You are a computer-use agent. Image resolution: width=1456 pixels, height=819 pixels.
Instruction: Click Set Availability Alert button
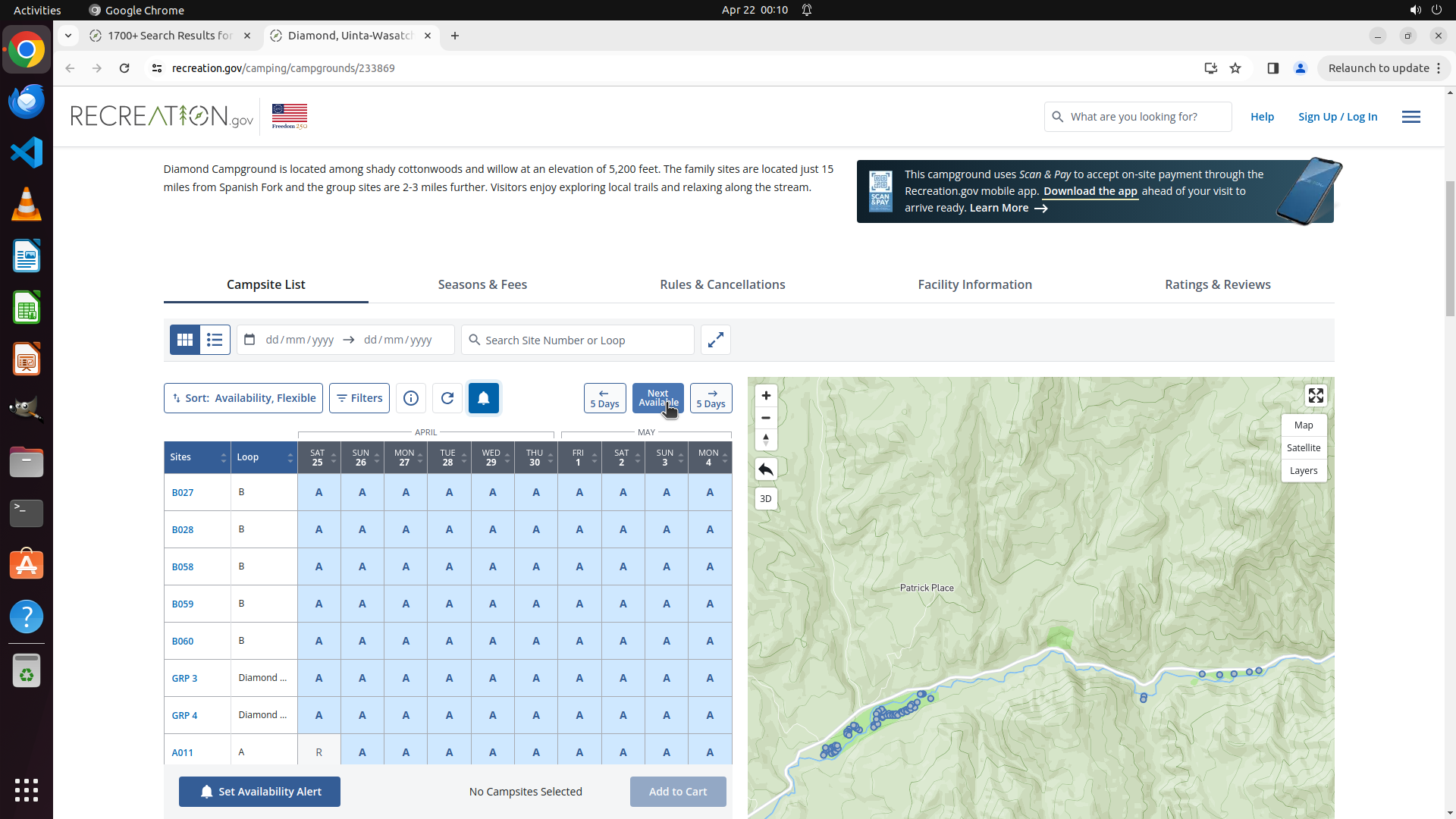click(x=259, y=792)
